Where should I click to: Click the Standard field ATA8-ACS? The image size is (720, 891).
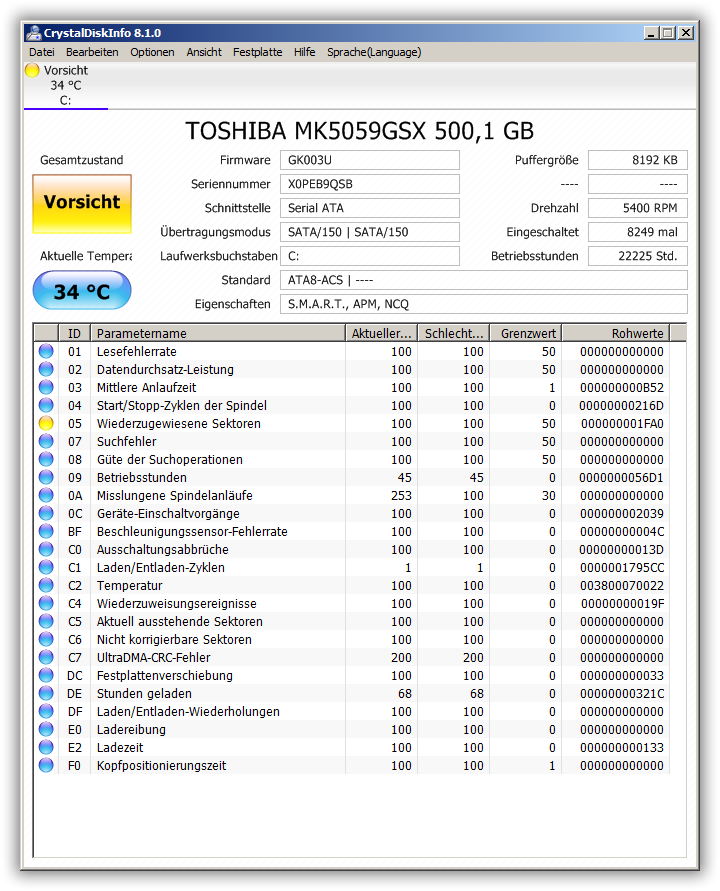pos(484,280)
